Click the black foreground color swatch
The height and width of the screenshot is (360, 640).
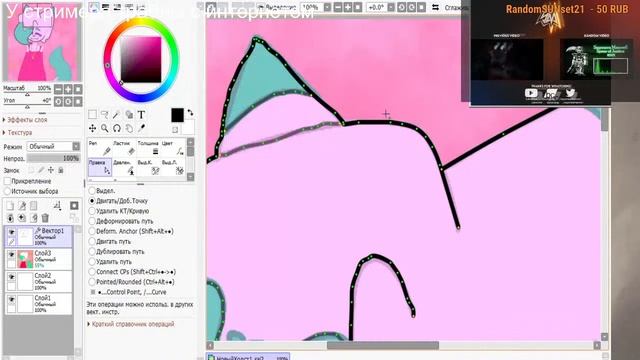(x=177, y=116)
